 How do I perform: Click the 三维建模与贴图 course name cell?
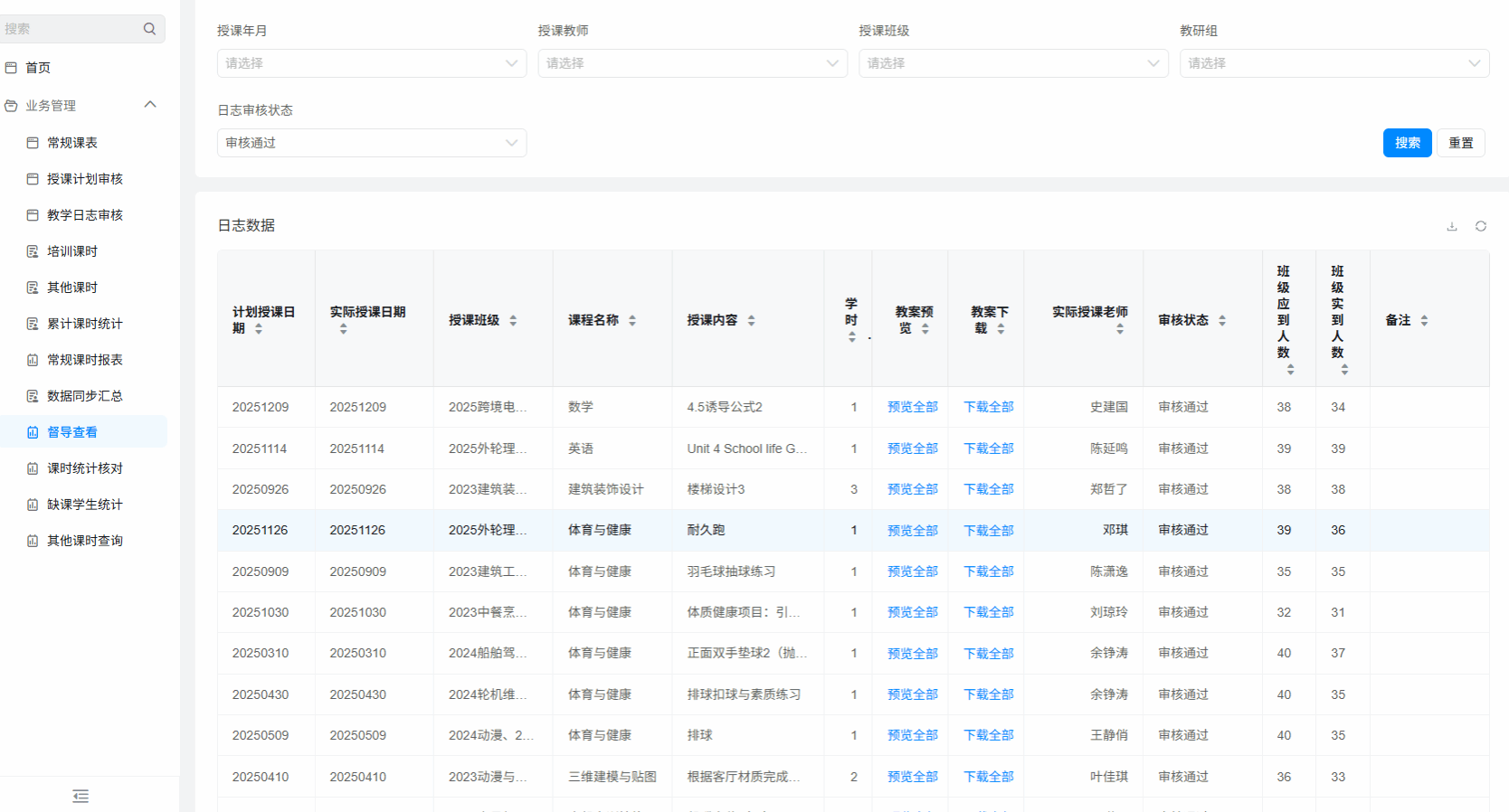pyautogui.click(x=612, y=777)
